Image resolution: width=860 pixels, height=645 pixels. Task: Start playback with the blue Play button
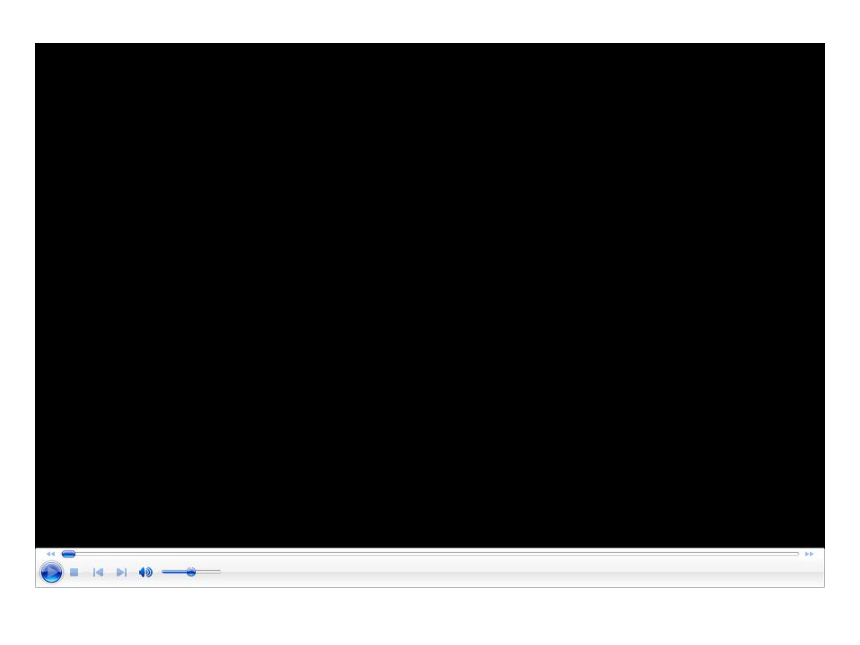point(51,573)
